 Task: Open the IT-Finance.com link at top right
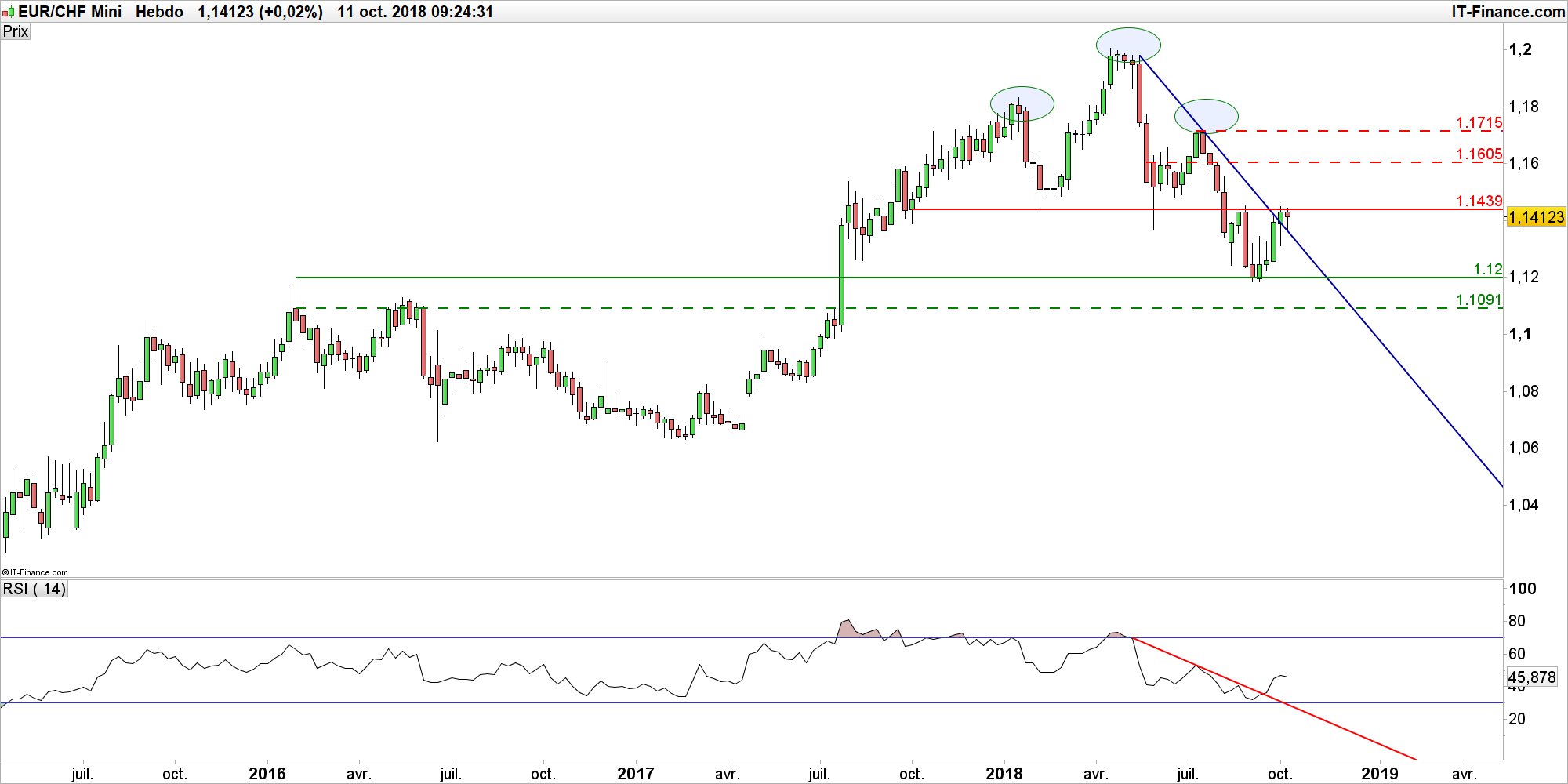pyautogui.click(x=1508, y=12)
